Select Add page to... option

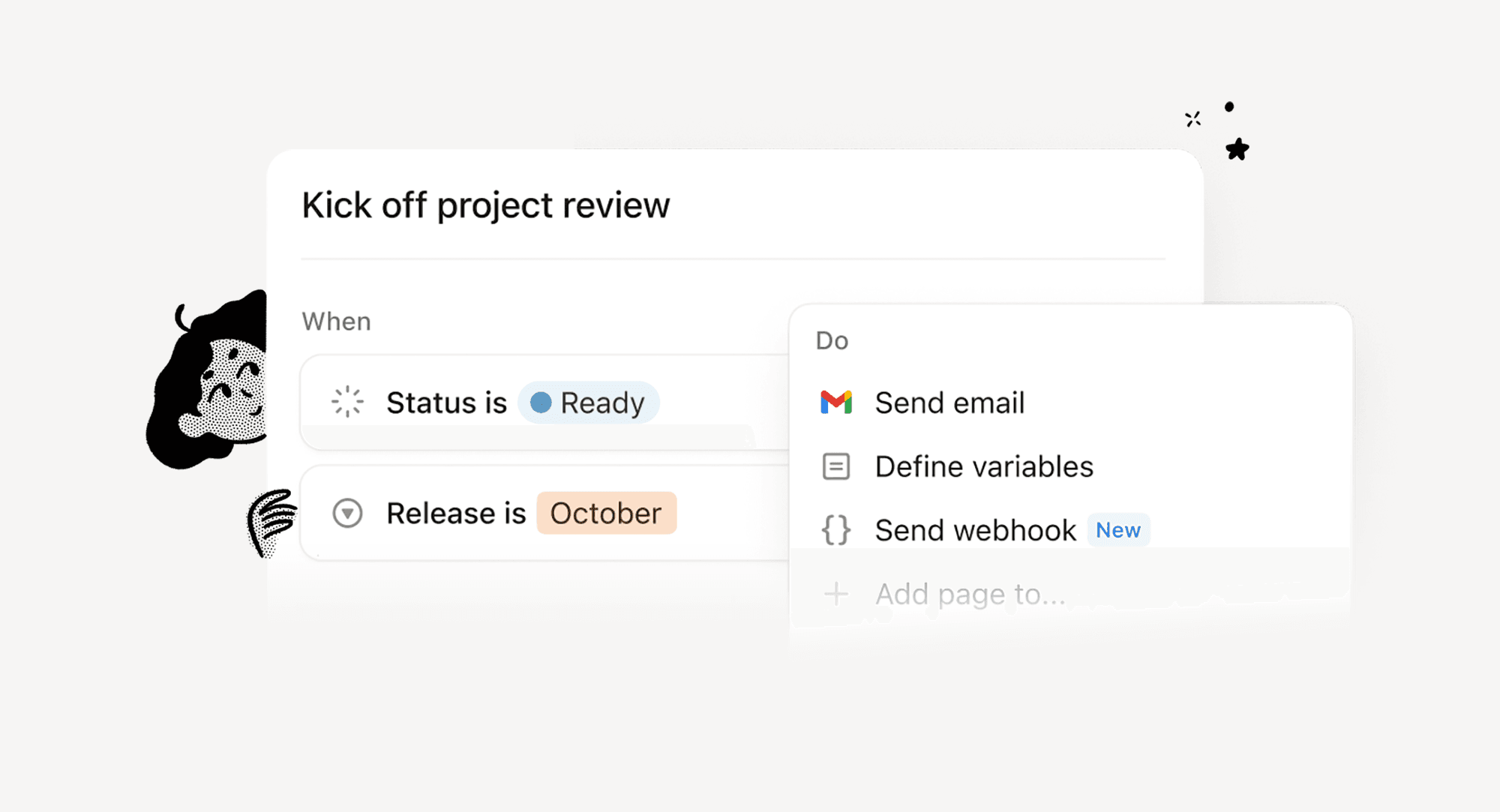tap(970, 594)
